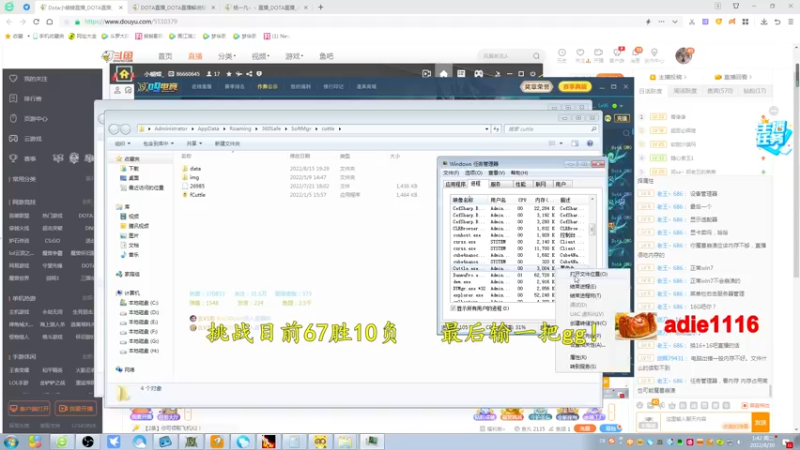Choose 打开文件位置 from context menu
This screenshot has width=800, height=450.
click(588, 274)
